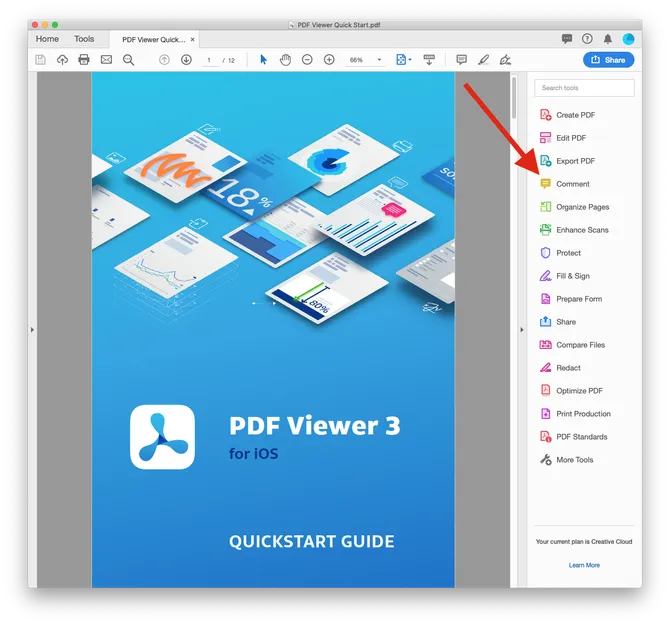Open the Compare Files tool
The width and height of the screenshot is (670, 625).
tap(572, 345)
